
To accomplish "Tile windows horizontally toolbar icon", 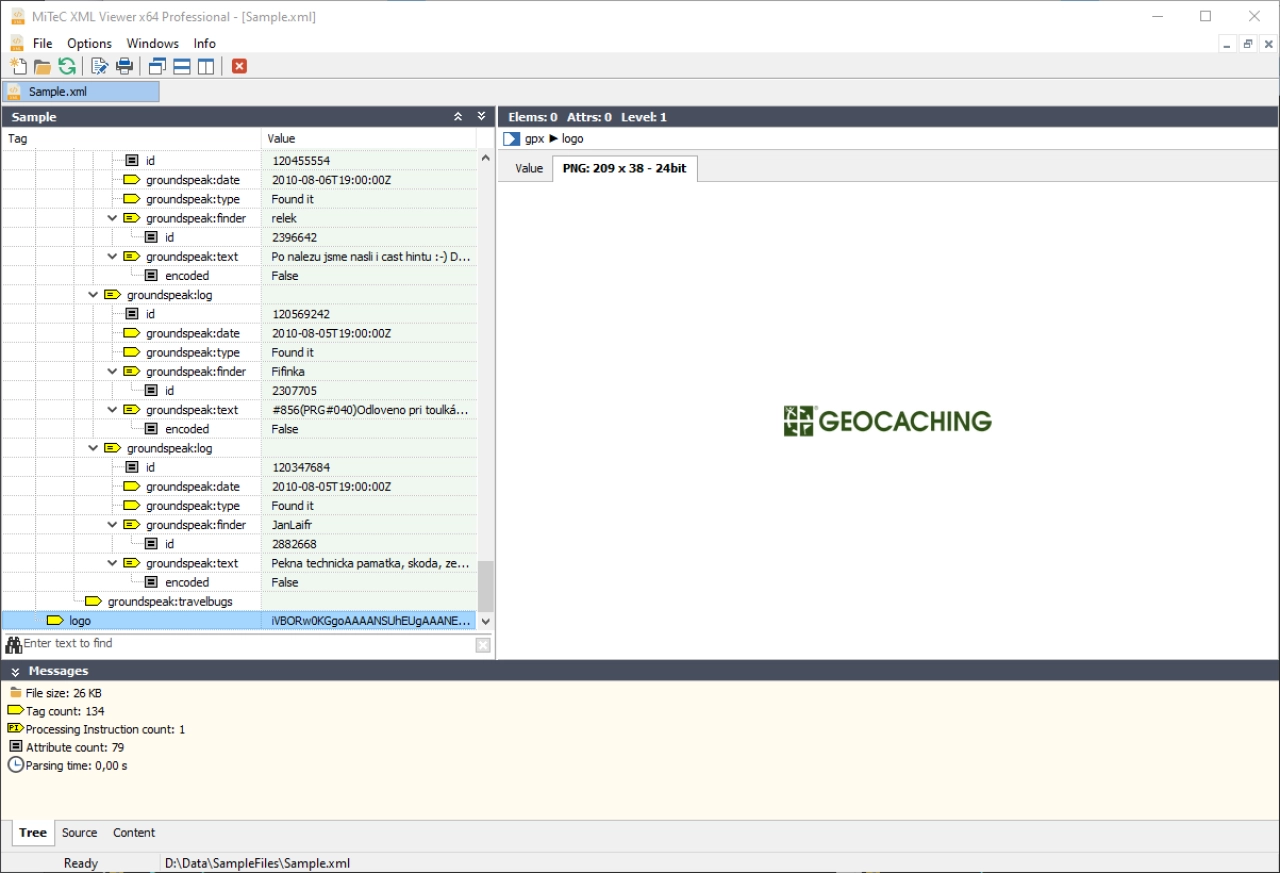I will pyautogui.click(x=182, y=66).
